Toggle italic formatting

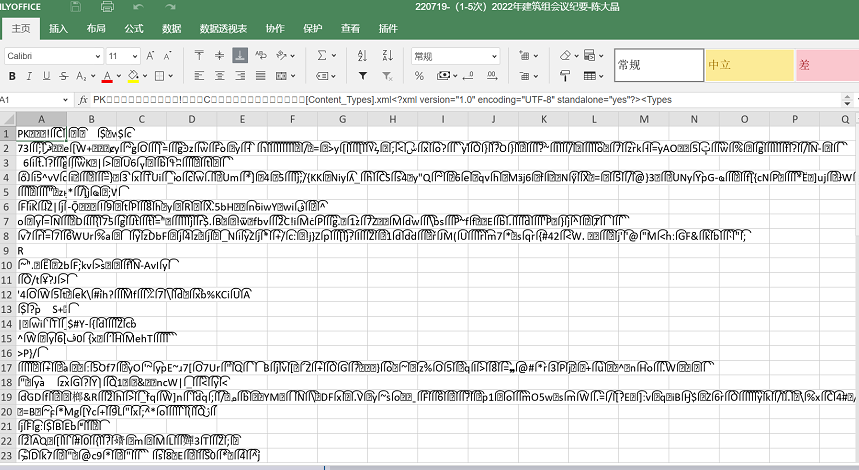click(31, 76)
